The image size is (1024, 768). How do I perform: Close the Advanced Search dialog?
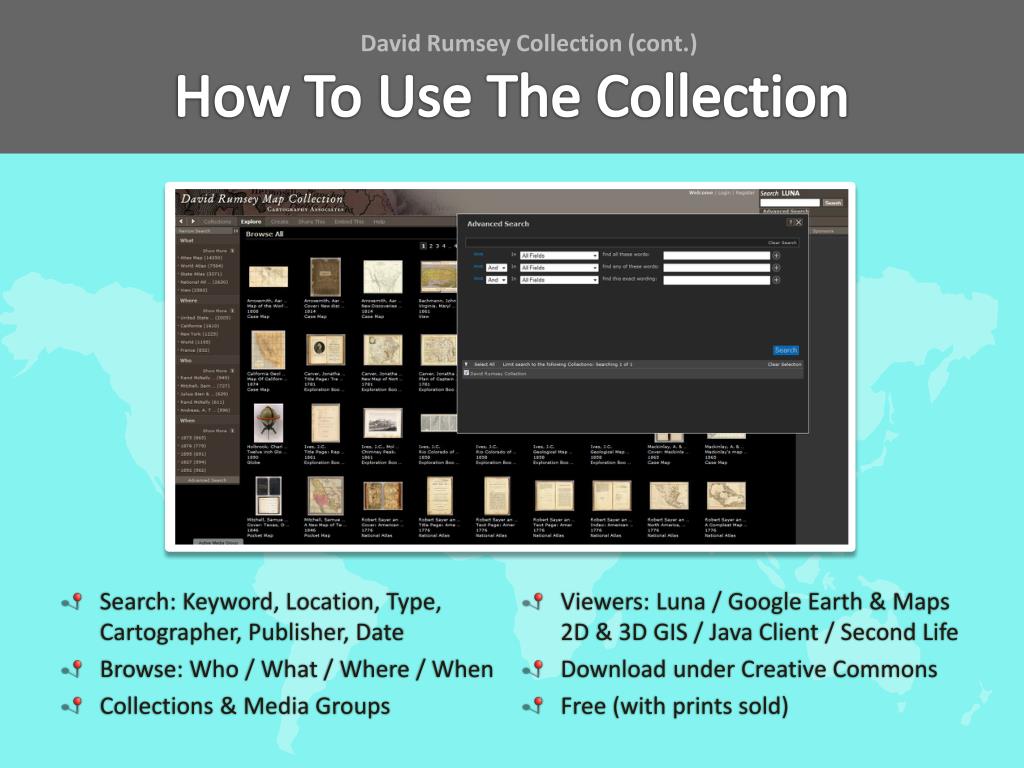pyautogui.click(x=799, y=223)
